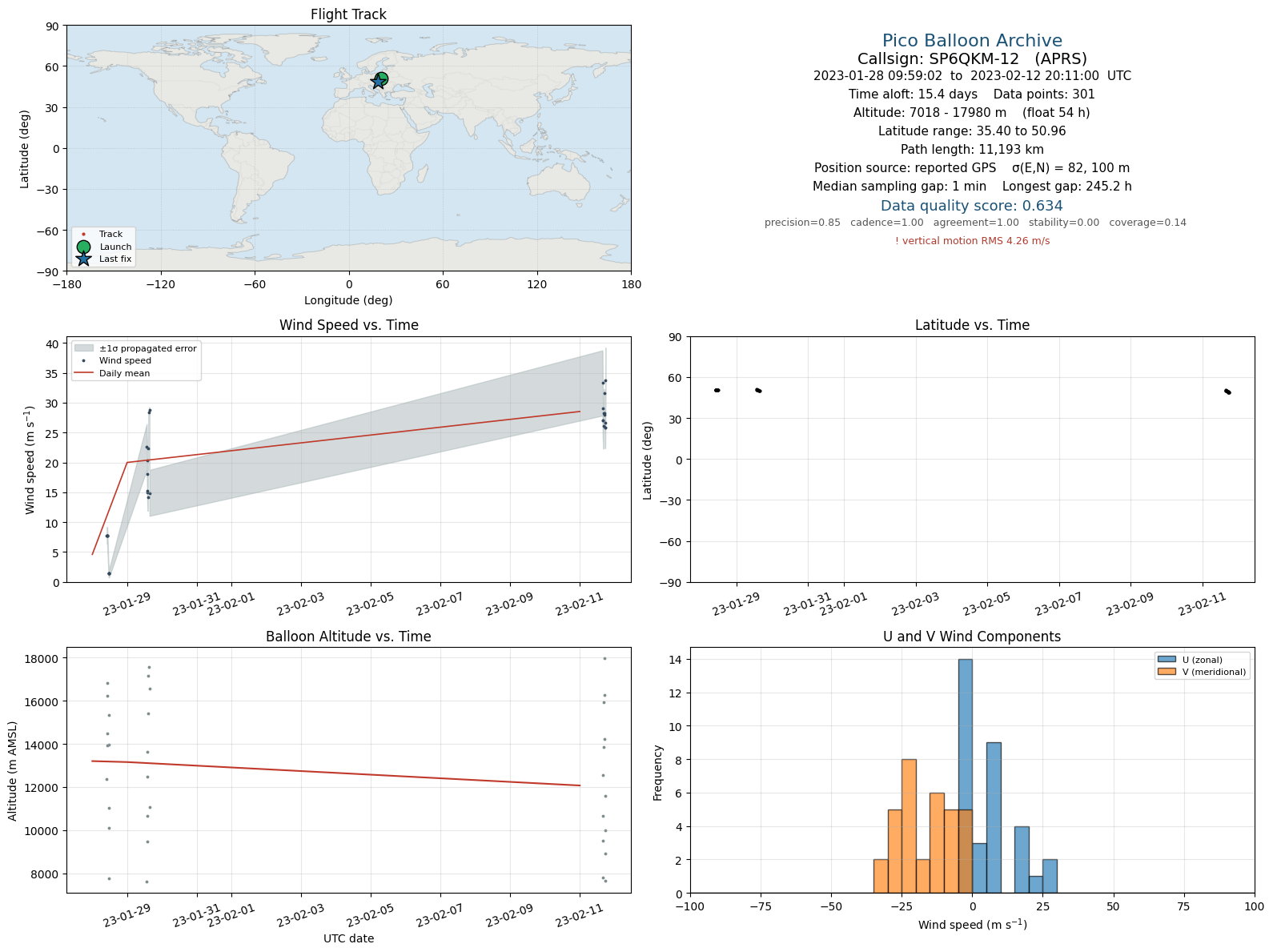Click the gray ±1σ propagated error swatch
The height and width of the screenshot is (952, 1273).
click(x=83, y=348)
